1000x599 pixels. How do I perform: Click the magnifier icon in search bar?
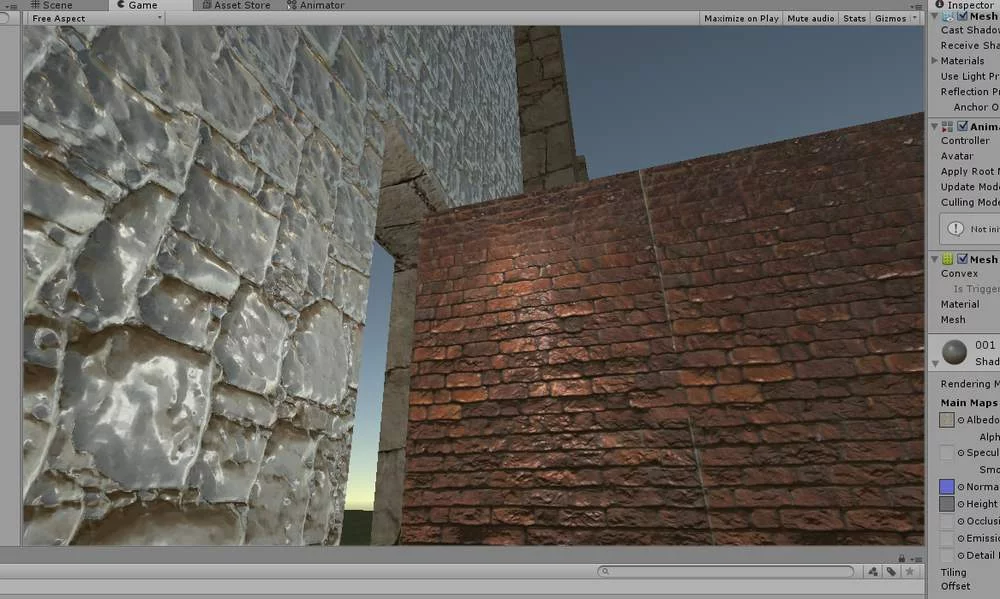[605, 571]
